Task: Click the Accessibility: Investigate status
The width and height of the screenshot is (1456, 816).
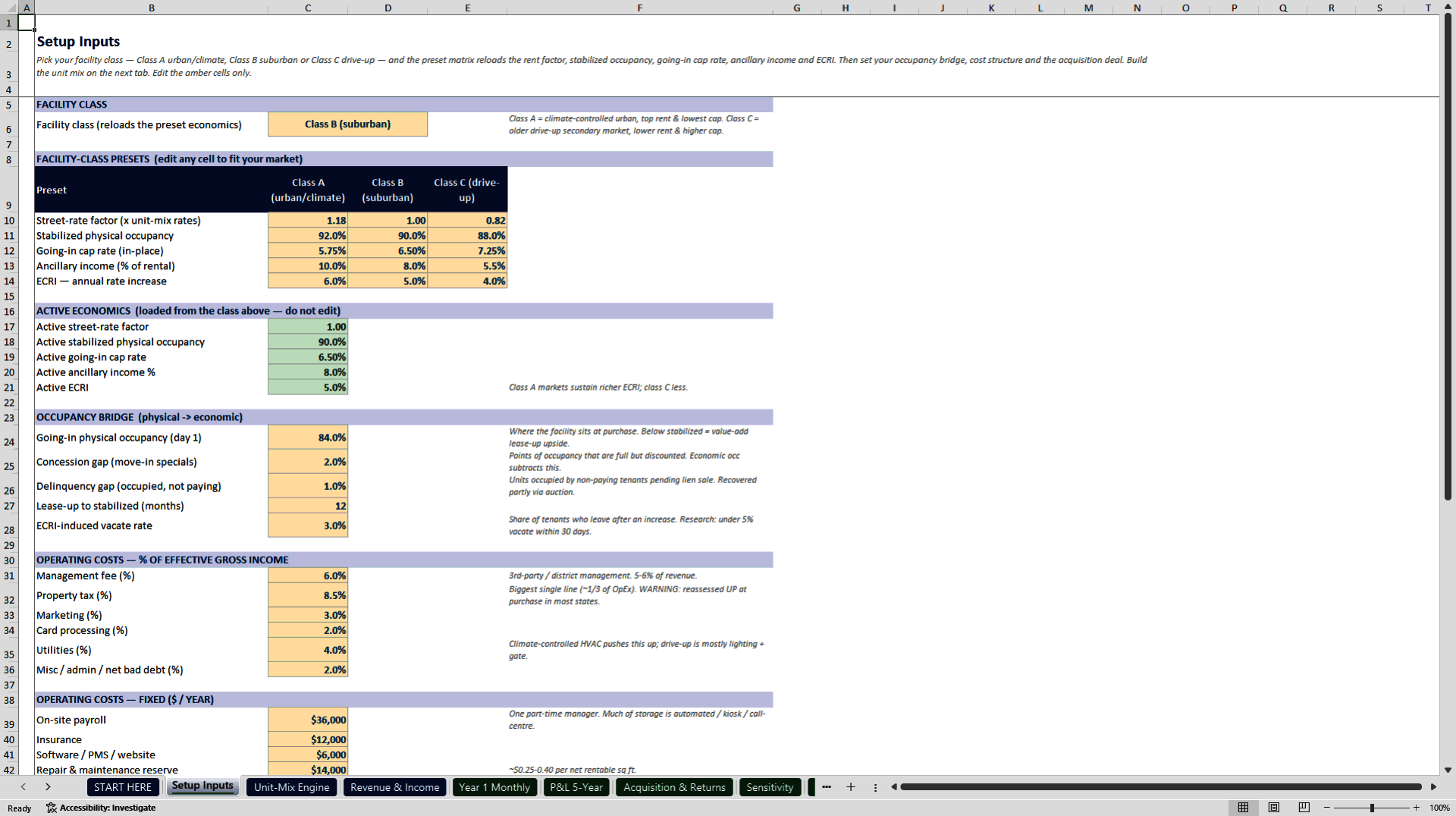Action: 101,808
